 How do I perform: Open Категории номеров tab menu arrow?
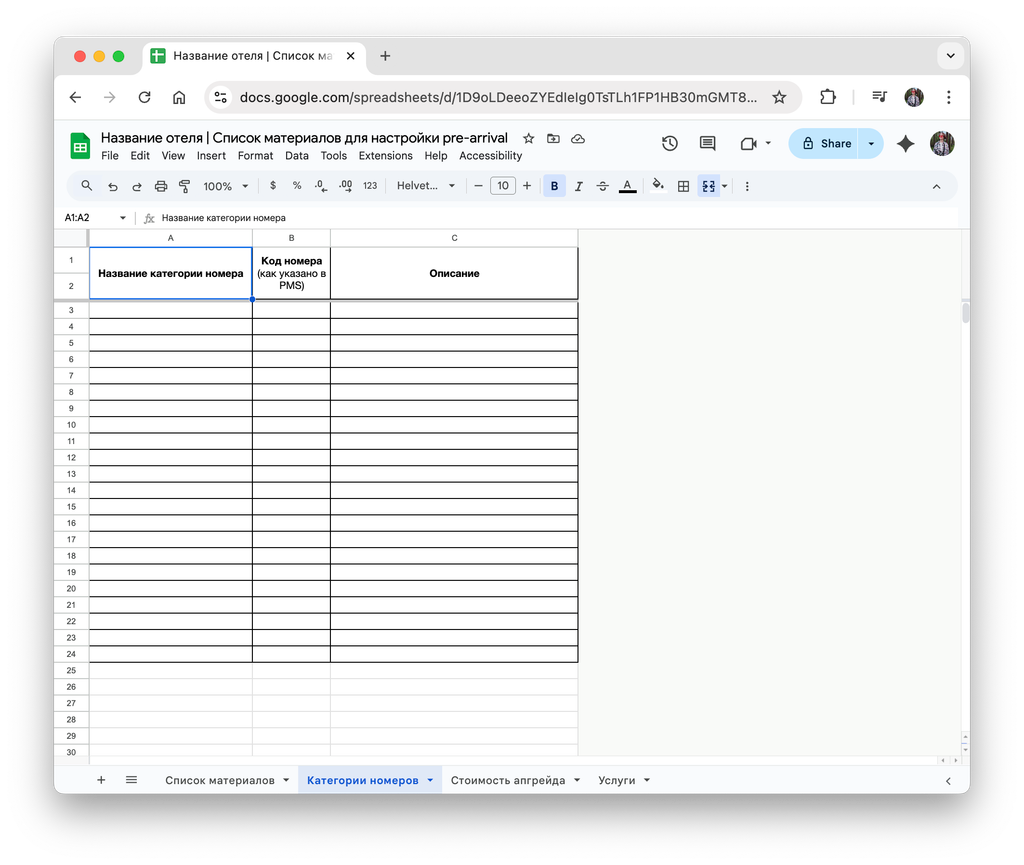pyautogui.click(x=430, y=781)
